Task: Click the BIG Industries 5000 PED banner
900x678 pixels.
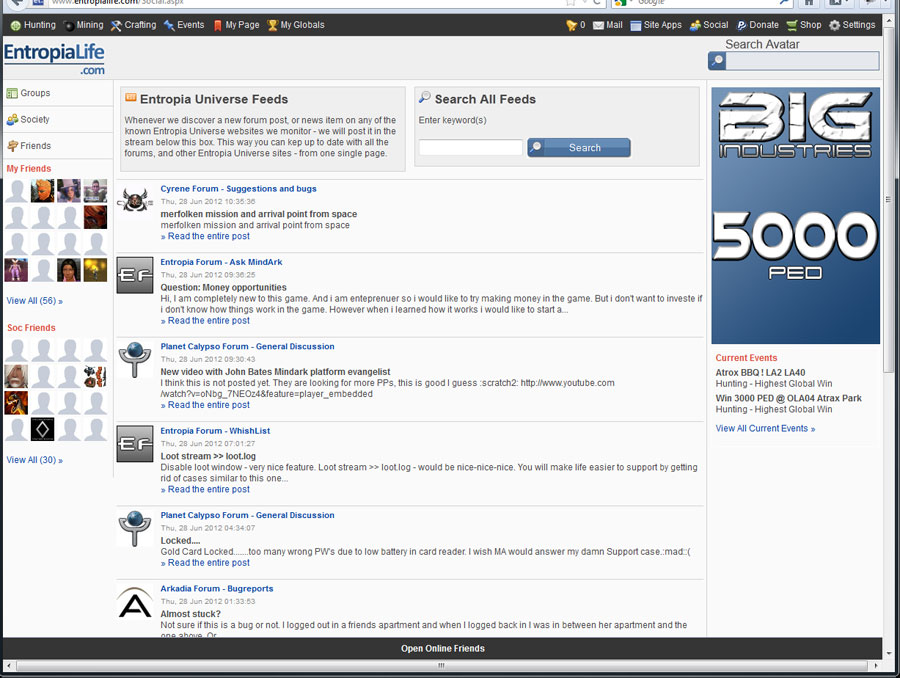Action: [x=796, y=216]
